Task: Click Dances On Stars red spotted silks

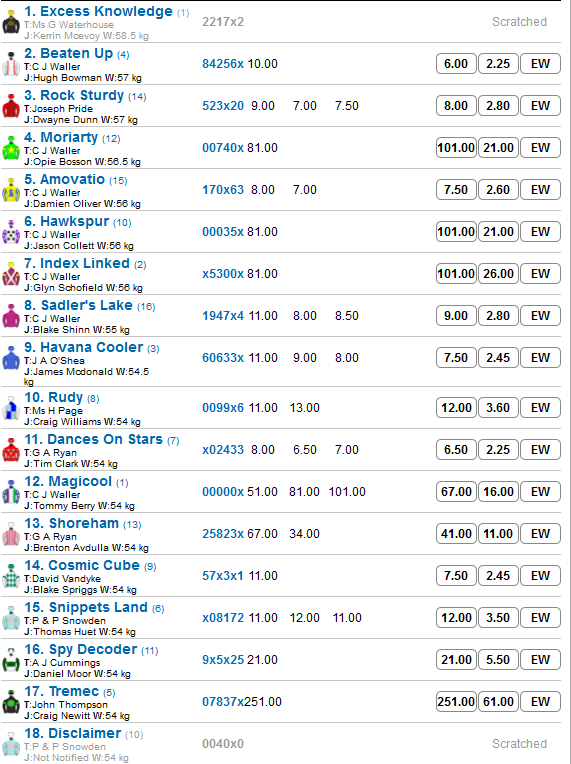Action: click(x=11, y=450)
